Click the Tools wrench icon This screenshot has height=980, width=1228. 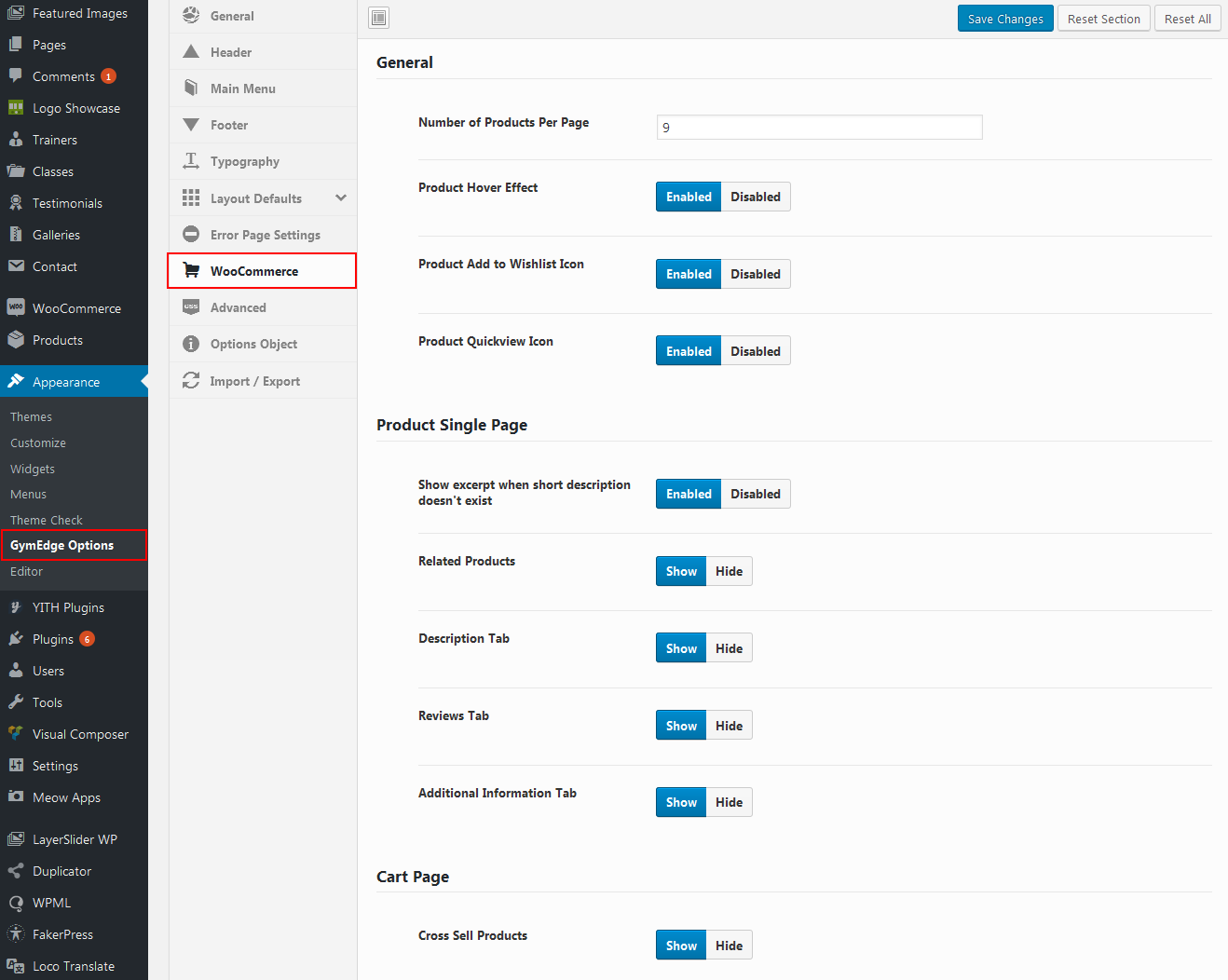[x=16, y=702]
